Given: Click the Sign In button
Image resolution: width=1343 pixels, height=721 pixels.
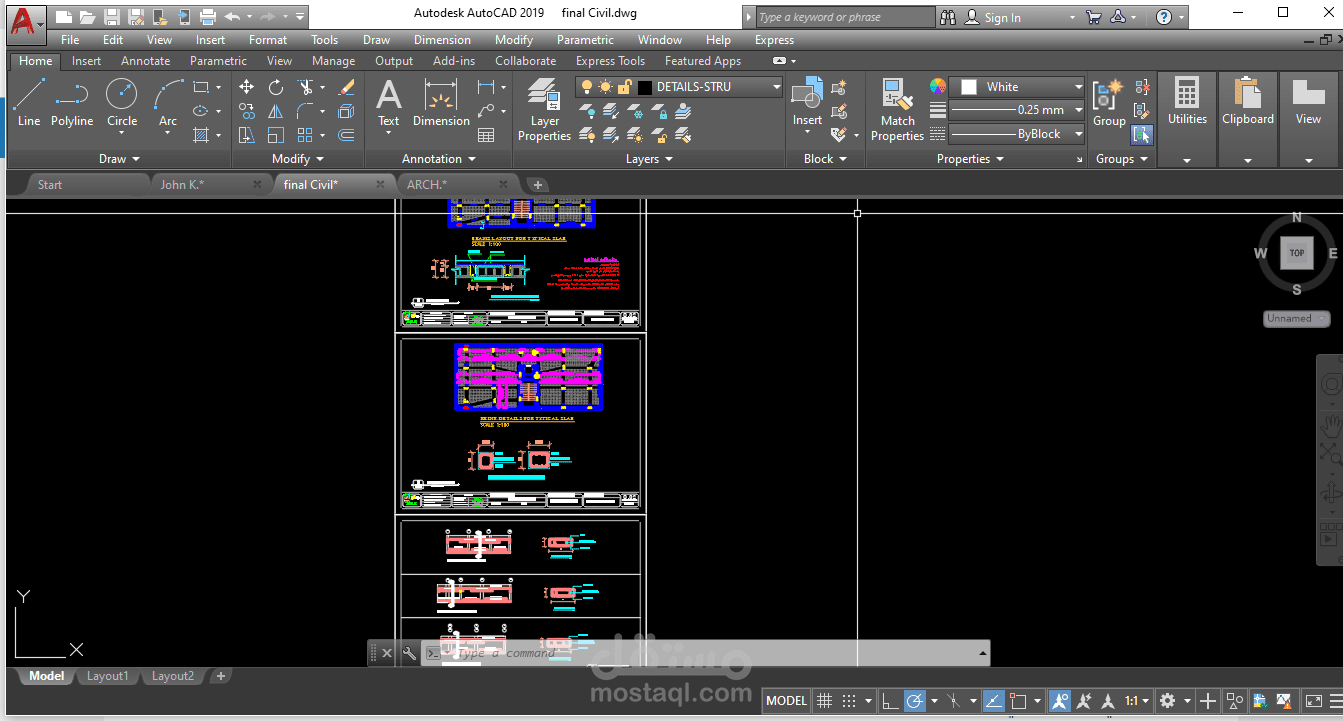Looking at the screenshot, I should click(x=1002, y=17).
